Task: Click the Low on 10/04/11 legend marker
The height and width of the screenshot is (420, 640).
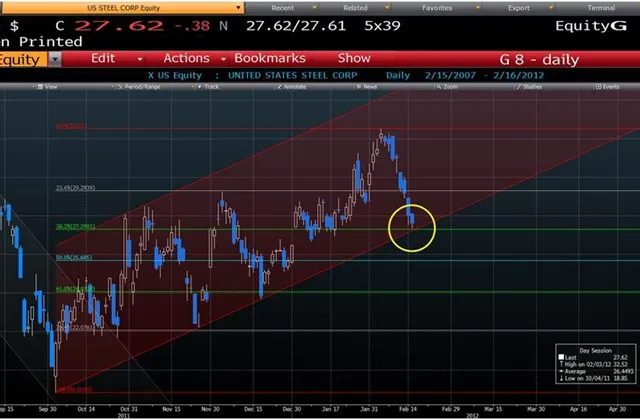Action: pos(561,378)
